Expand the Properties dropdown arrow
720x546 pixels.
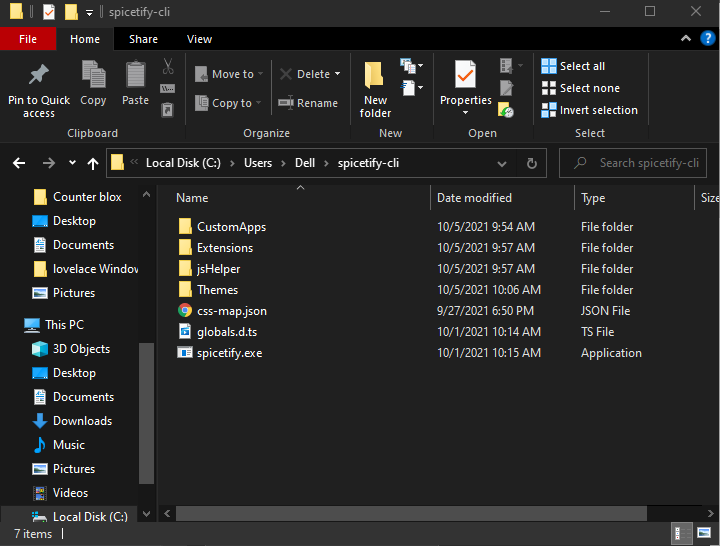point(465,113)
